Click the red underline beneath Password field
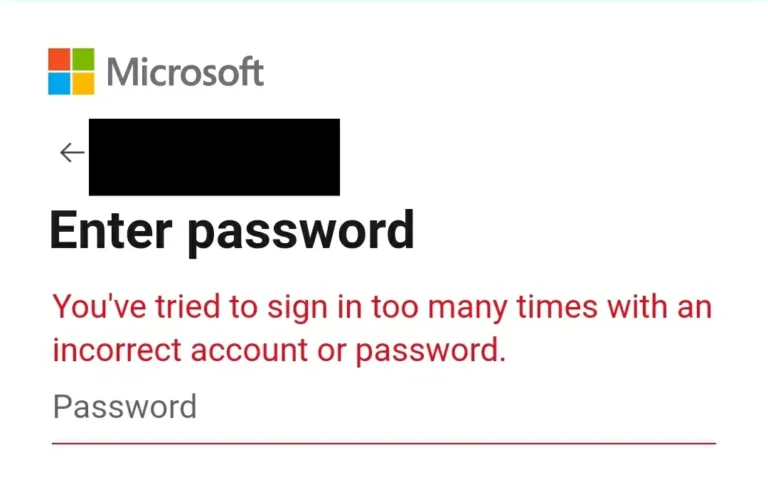Image resolution: width=768 pixels, height=482 pixels. pyautogui.click(x=384, y=442)
